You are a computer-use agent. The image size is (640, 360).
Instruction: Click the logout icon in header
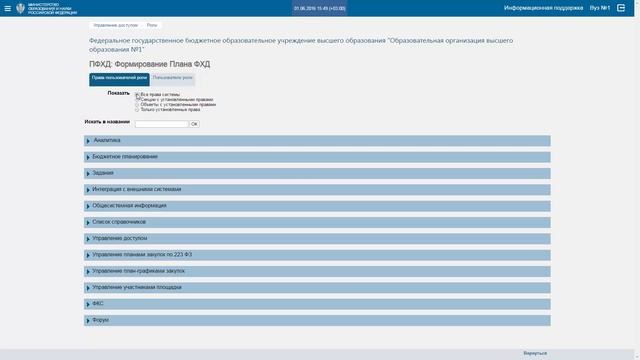[x=621, y=8]
